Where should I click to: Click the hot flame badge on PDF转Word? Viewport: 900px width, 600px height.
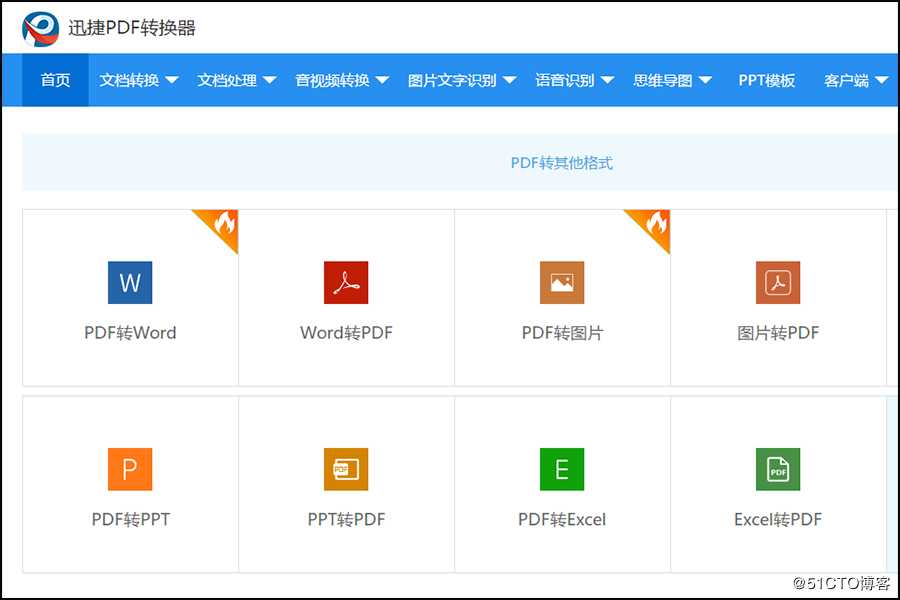pyautogui.click(x=223, y=224)
